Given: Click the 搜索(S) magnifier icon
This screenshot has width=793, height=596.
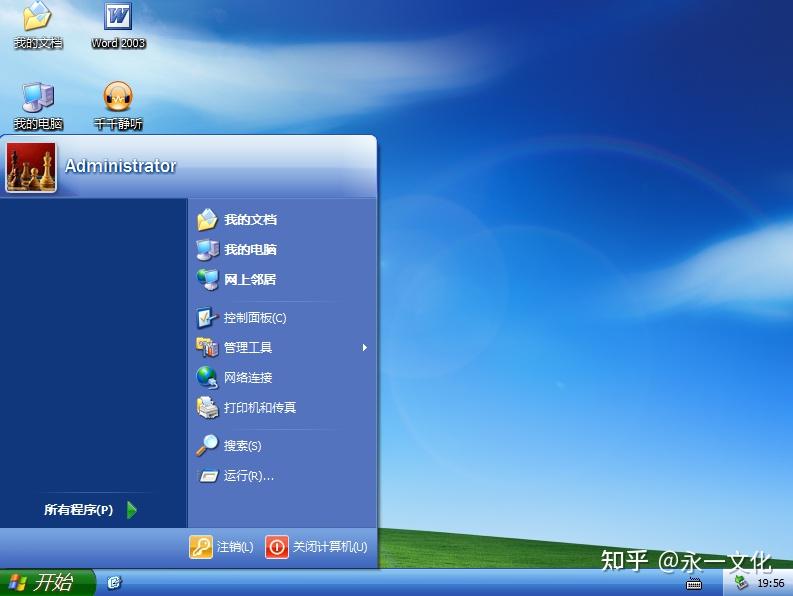Looking at the screenshot, I should tap(207, 446).
